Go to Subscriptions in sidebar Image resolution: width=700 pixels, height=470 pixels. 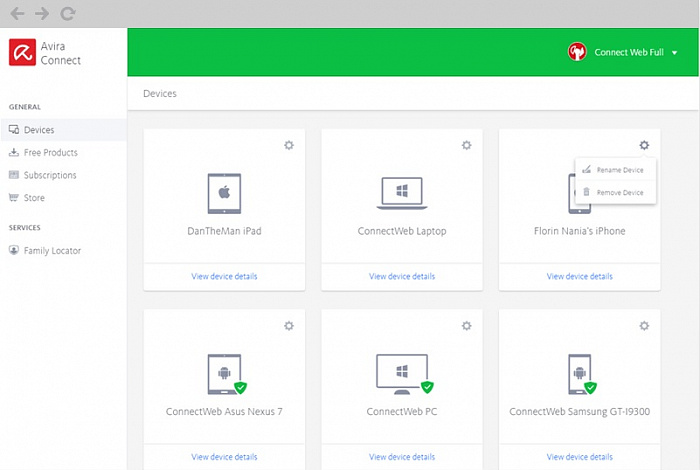coord(50,175)
